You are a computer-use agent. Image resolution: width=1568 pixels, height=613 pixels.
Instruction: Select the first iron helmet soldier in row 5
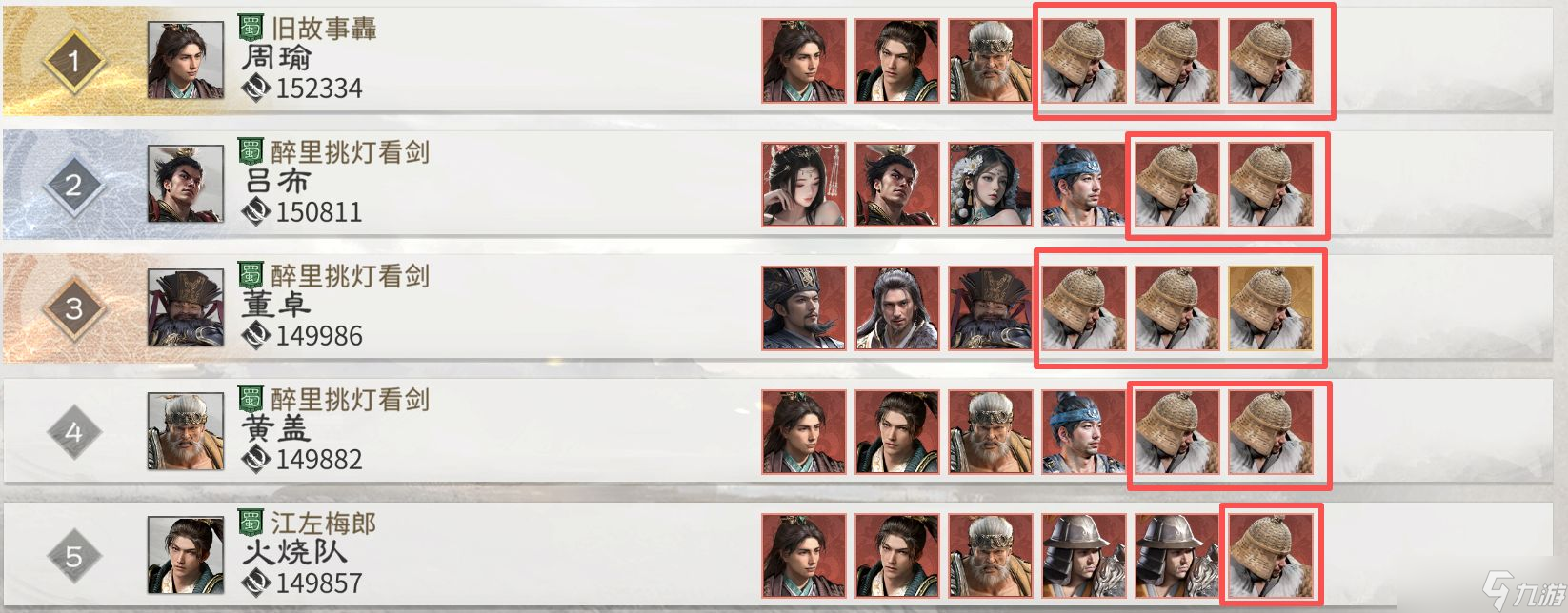1084,556
